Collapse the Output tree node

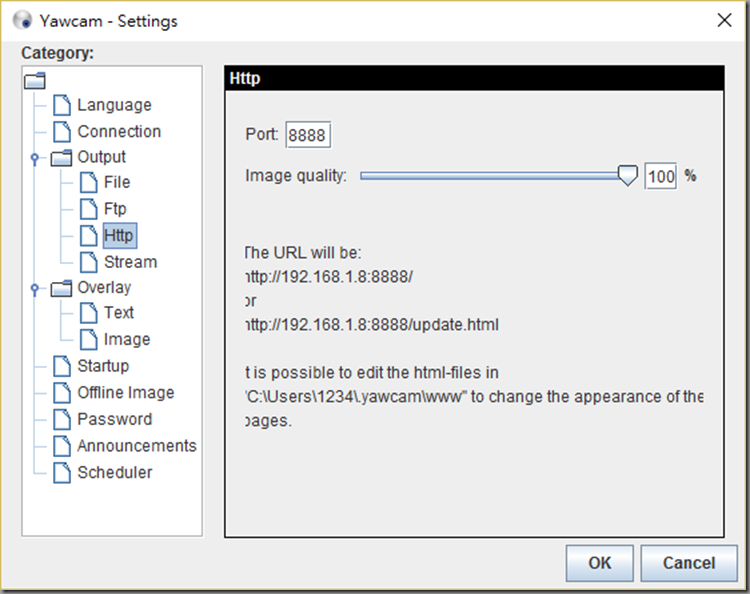(x=34, y=158)
